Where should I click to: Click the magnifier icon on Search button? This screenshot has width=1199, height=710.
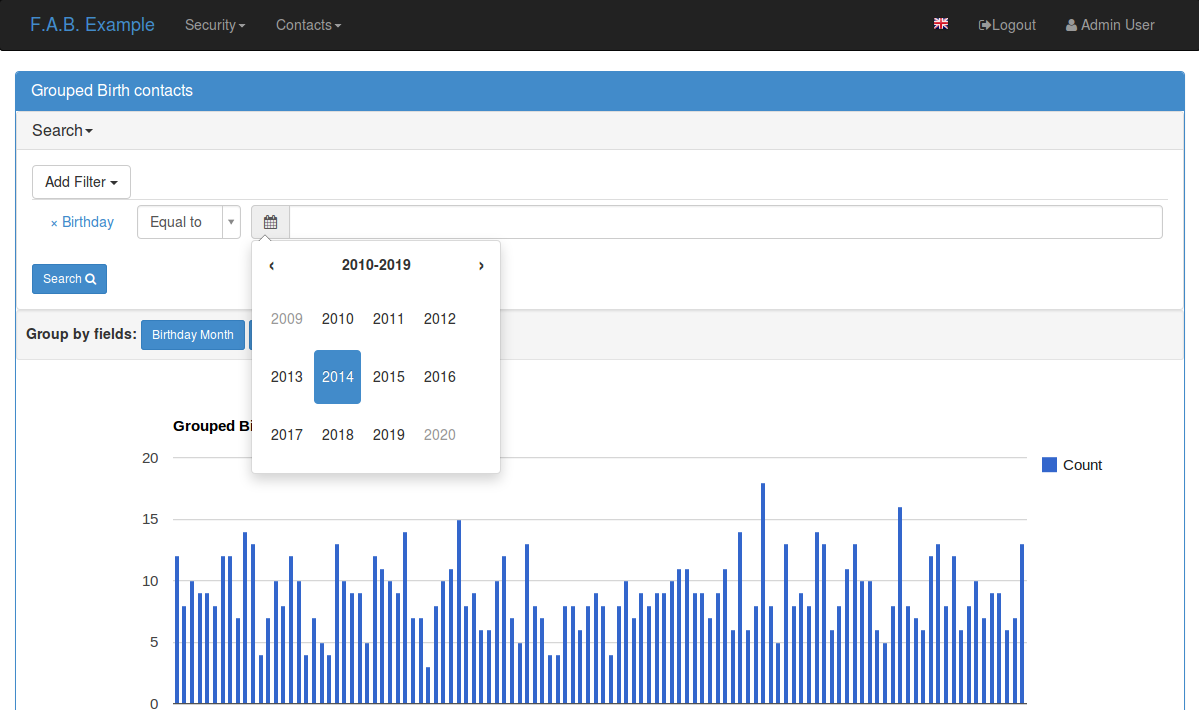[92, 278]
